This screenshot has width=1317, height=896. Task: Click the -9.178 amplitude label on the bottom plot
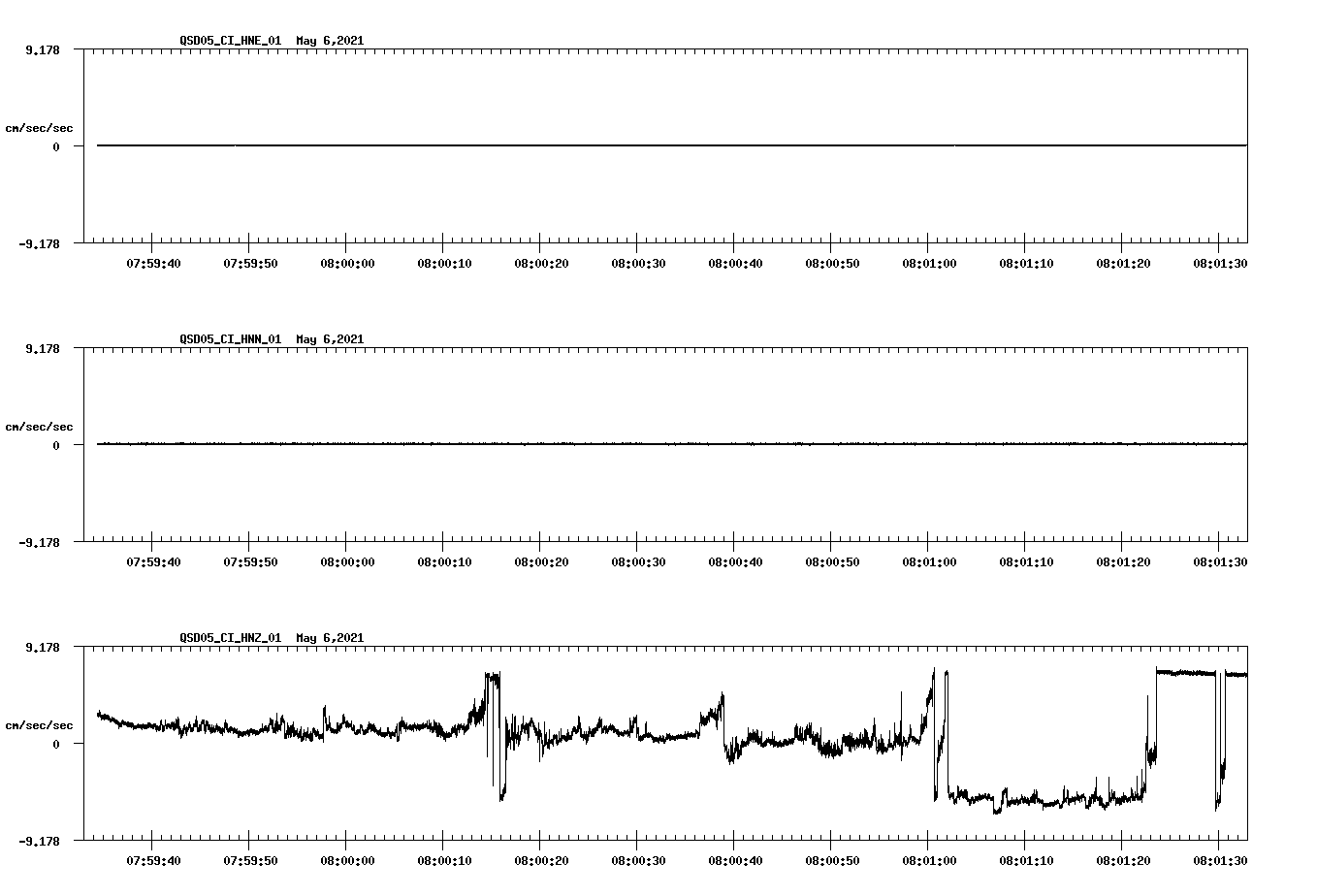[40, 840]
